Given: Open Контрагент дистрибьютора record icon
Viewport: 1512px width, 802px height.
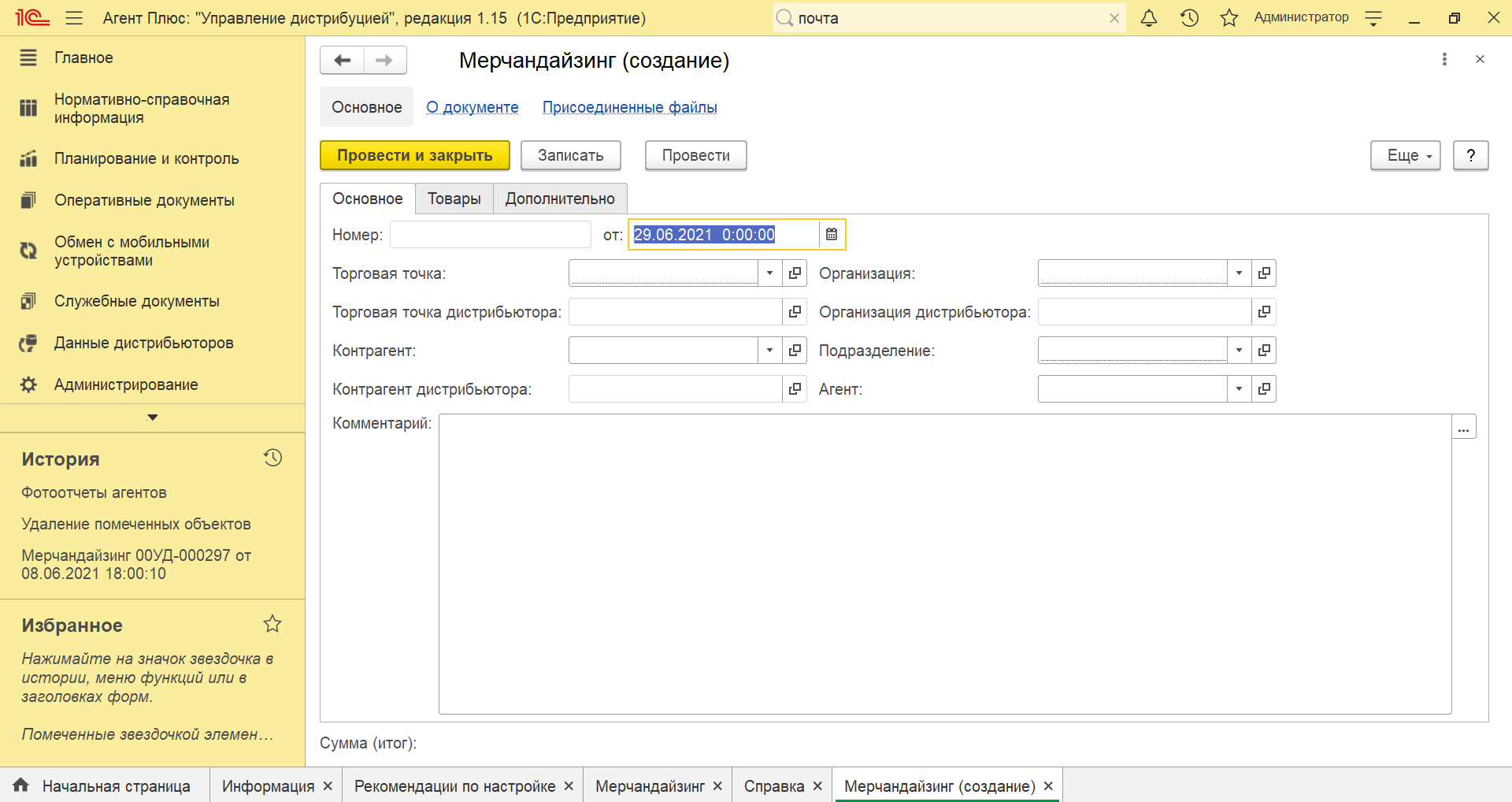Looking at the screenshot, I should [795, 388].
